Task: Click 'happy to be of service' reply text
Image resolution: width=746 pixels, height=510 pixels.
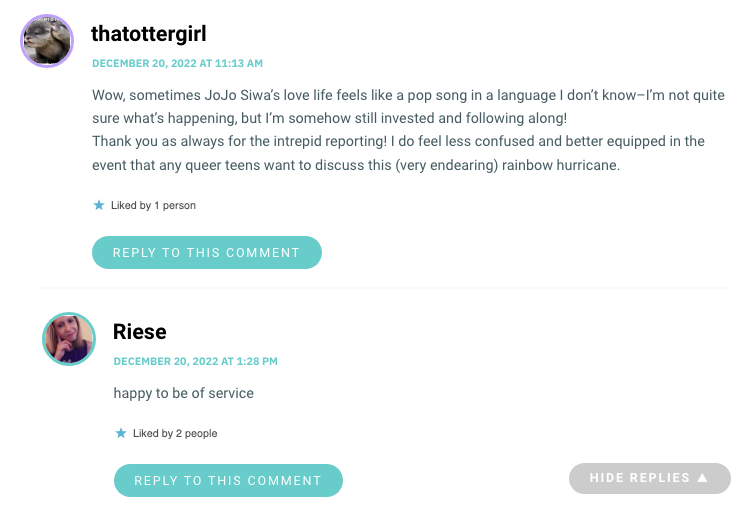Action: (184, 393)
